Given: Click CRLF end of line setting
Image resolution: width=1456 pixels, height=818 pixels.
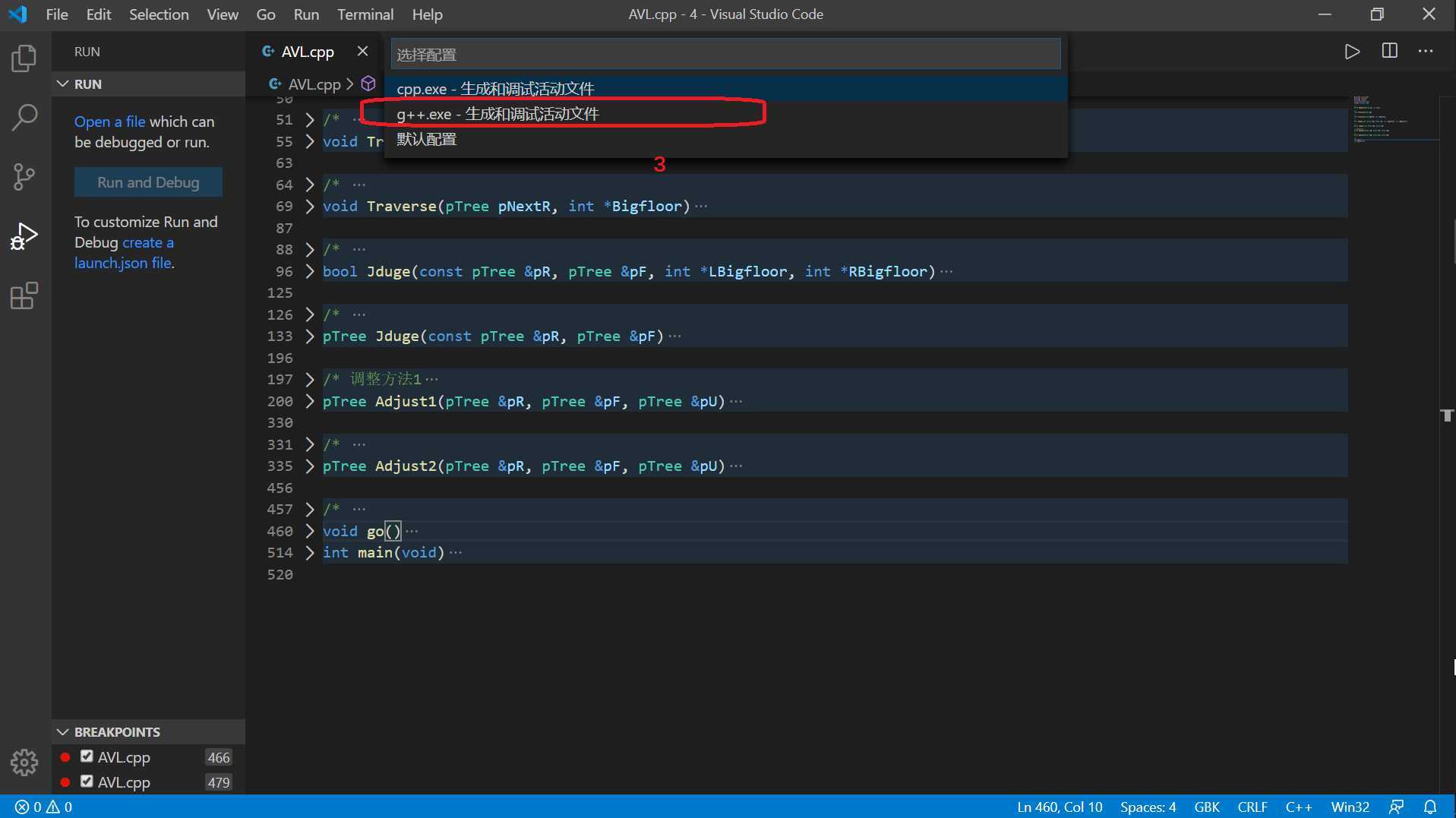Looking at the screenshot, I should [x=1252, y=807].
